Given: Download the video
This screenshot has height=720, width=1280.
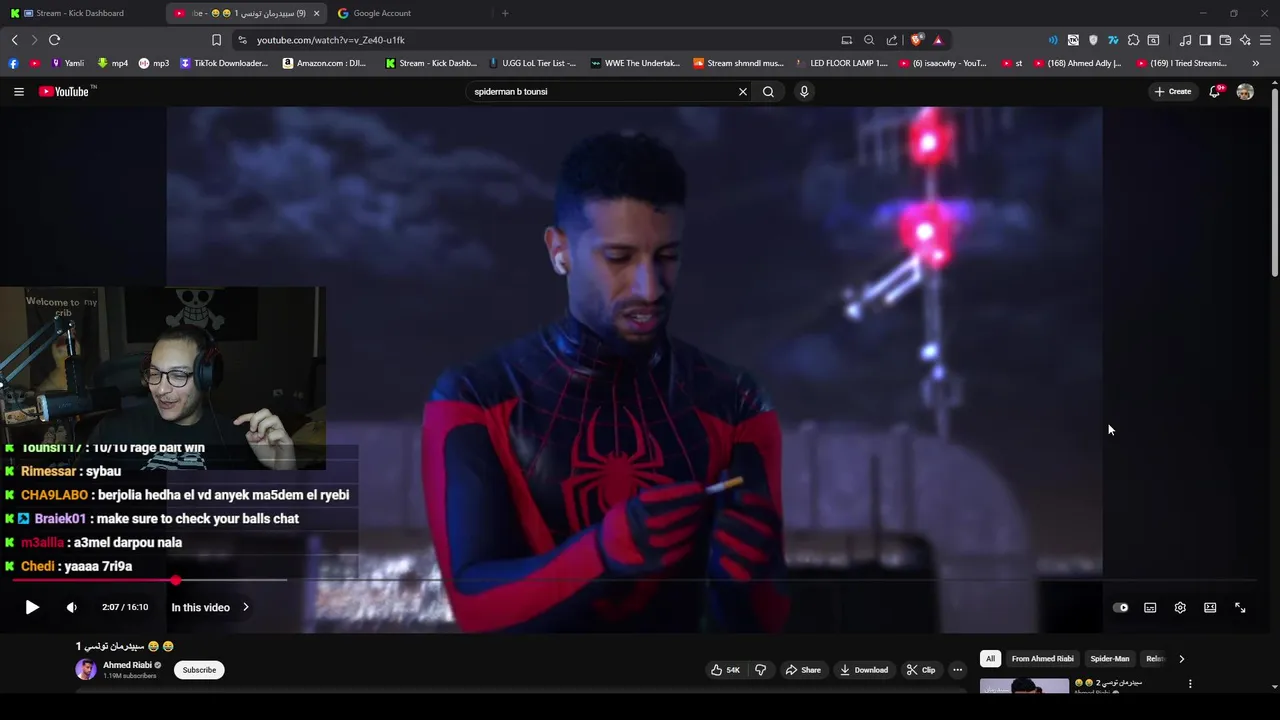Looking at the screenshot, I should pyautogui.click(x=864, y=670).
